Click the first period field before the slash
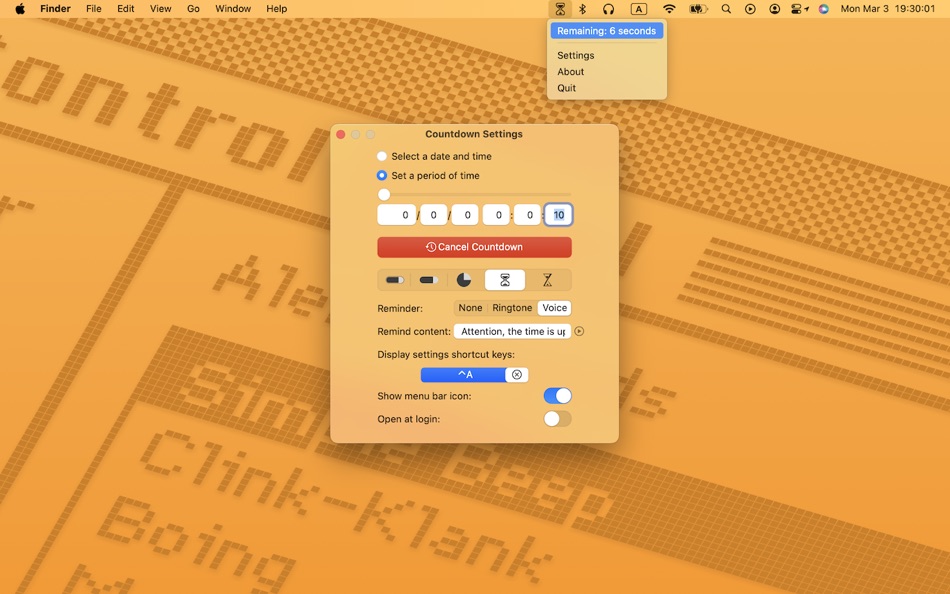This screenshot has width=950, height=594. (397, 215)
